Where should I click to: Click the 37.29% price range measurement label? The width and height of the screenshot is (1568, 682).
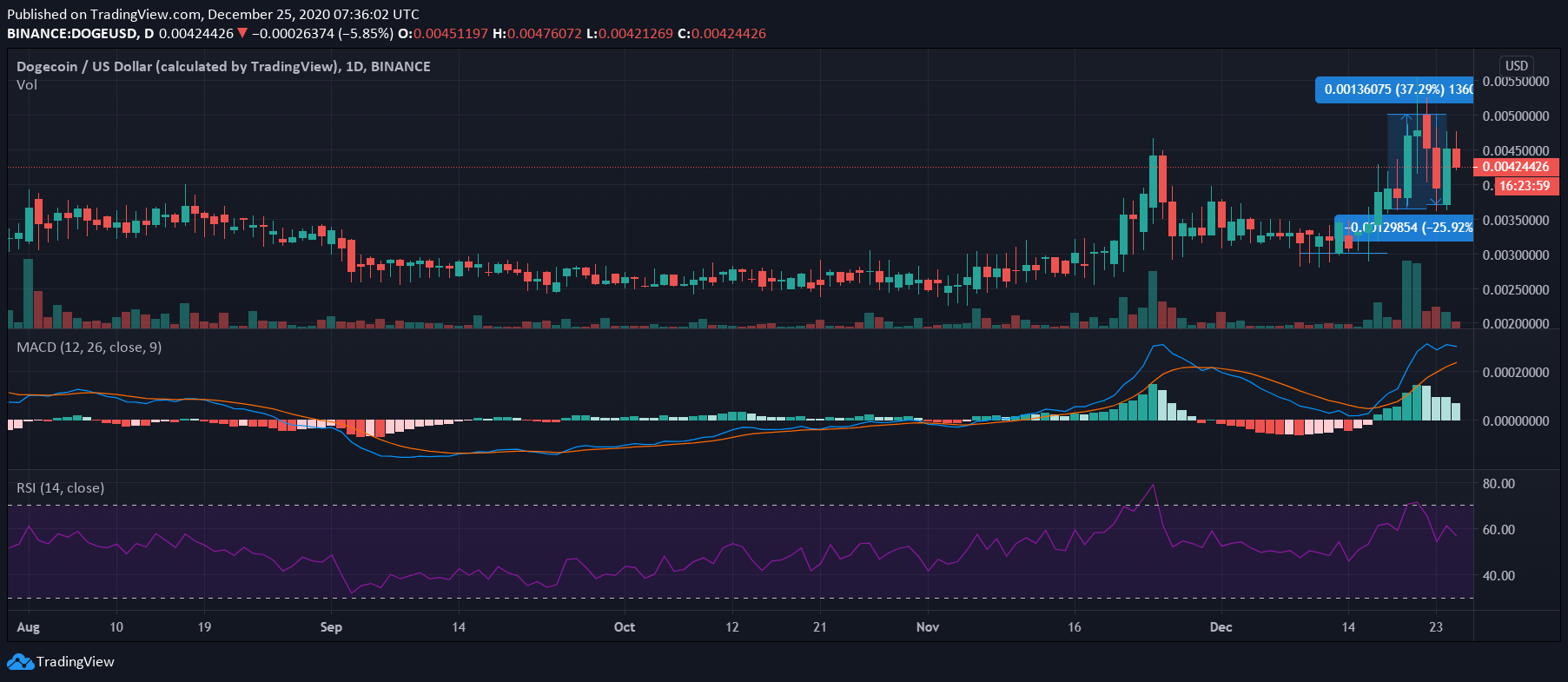tap(1394, 89)
